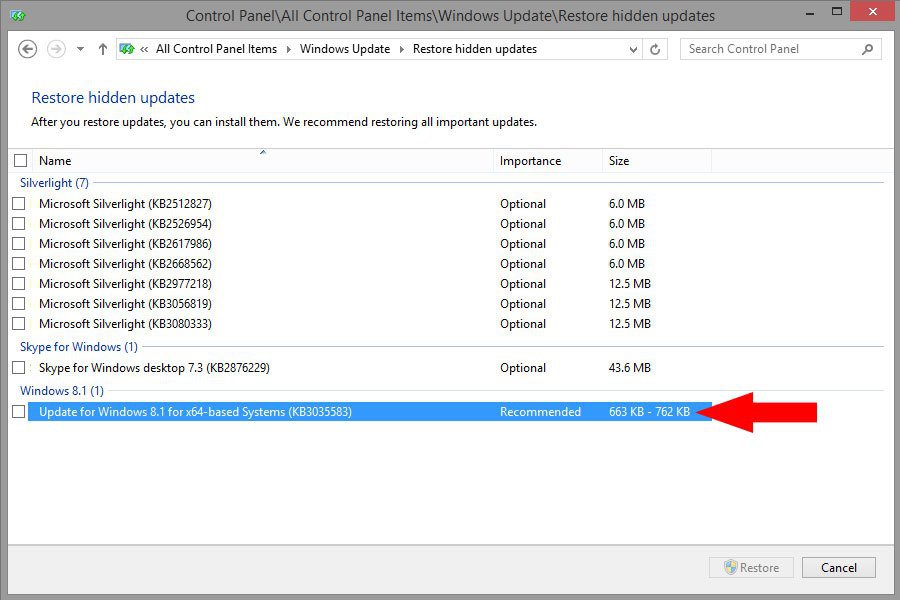Collapse the Silverlight (7) group
This screenshot has height=600, width=900.
55,183
